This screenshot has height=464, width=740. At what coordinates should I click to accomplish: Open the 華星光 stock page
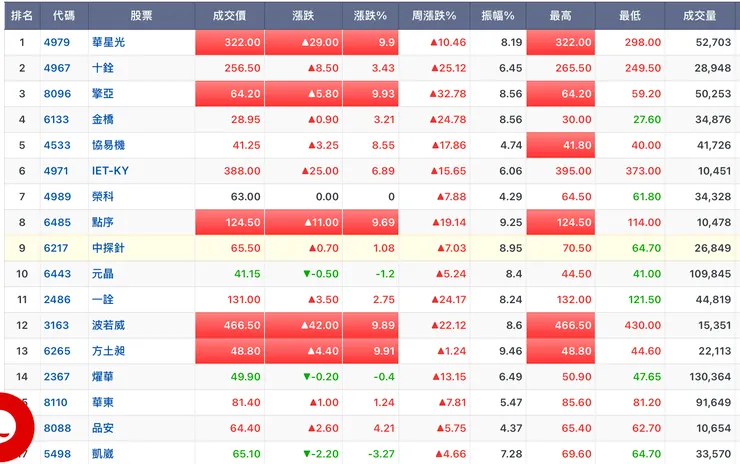tap(109, 42)
